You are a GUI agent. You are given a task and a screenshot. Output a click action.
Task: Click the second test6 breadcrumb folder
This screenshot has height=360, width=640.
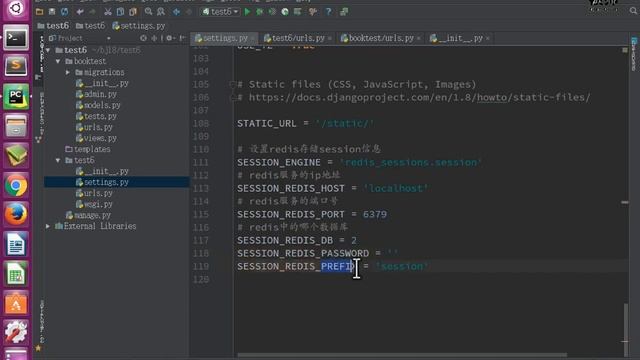(x=90, y=26)
